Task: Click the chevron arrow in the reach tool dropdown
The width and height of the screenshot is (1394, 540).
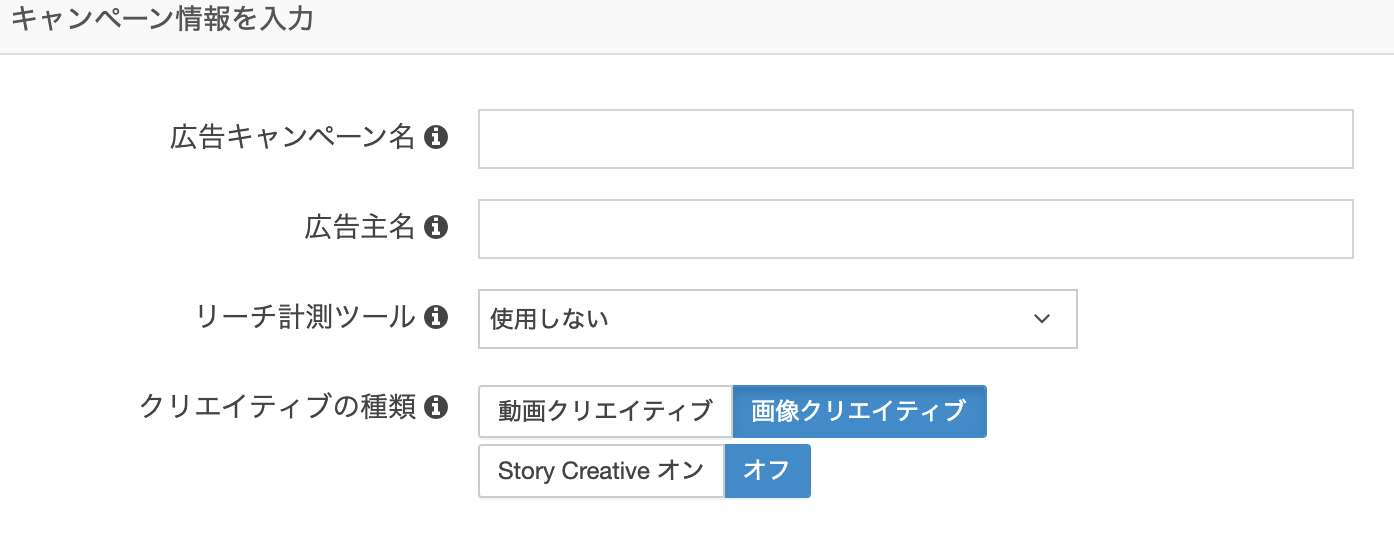Action: tap(1042, 319)
